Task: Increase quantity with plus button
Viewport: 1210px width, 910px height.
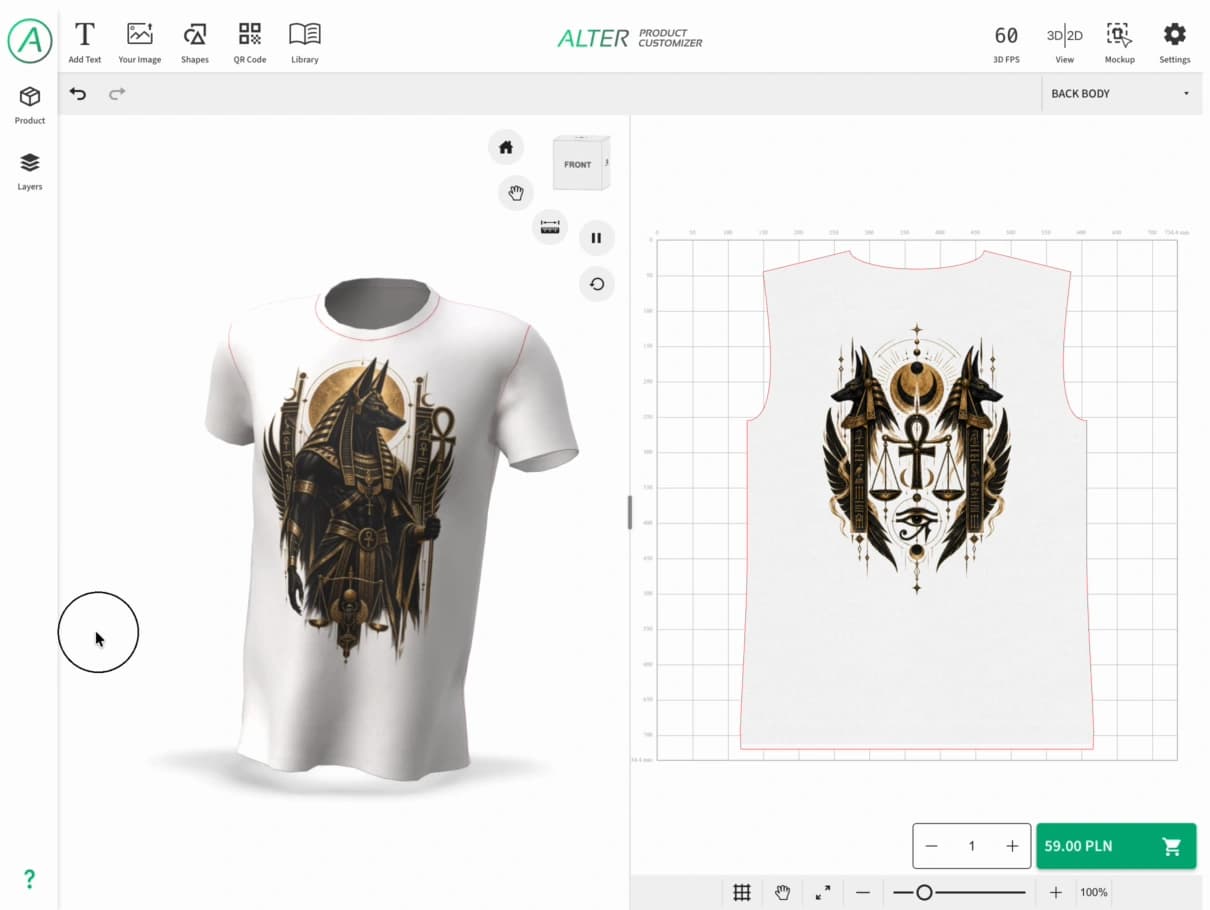Action: 1012,846
